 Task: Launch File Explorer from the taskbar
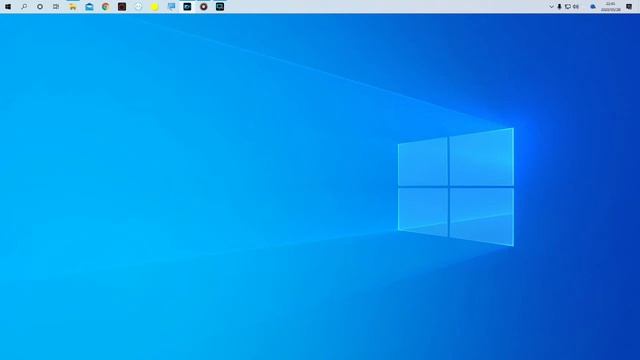[73, 7]
